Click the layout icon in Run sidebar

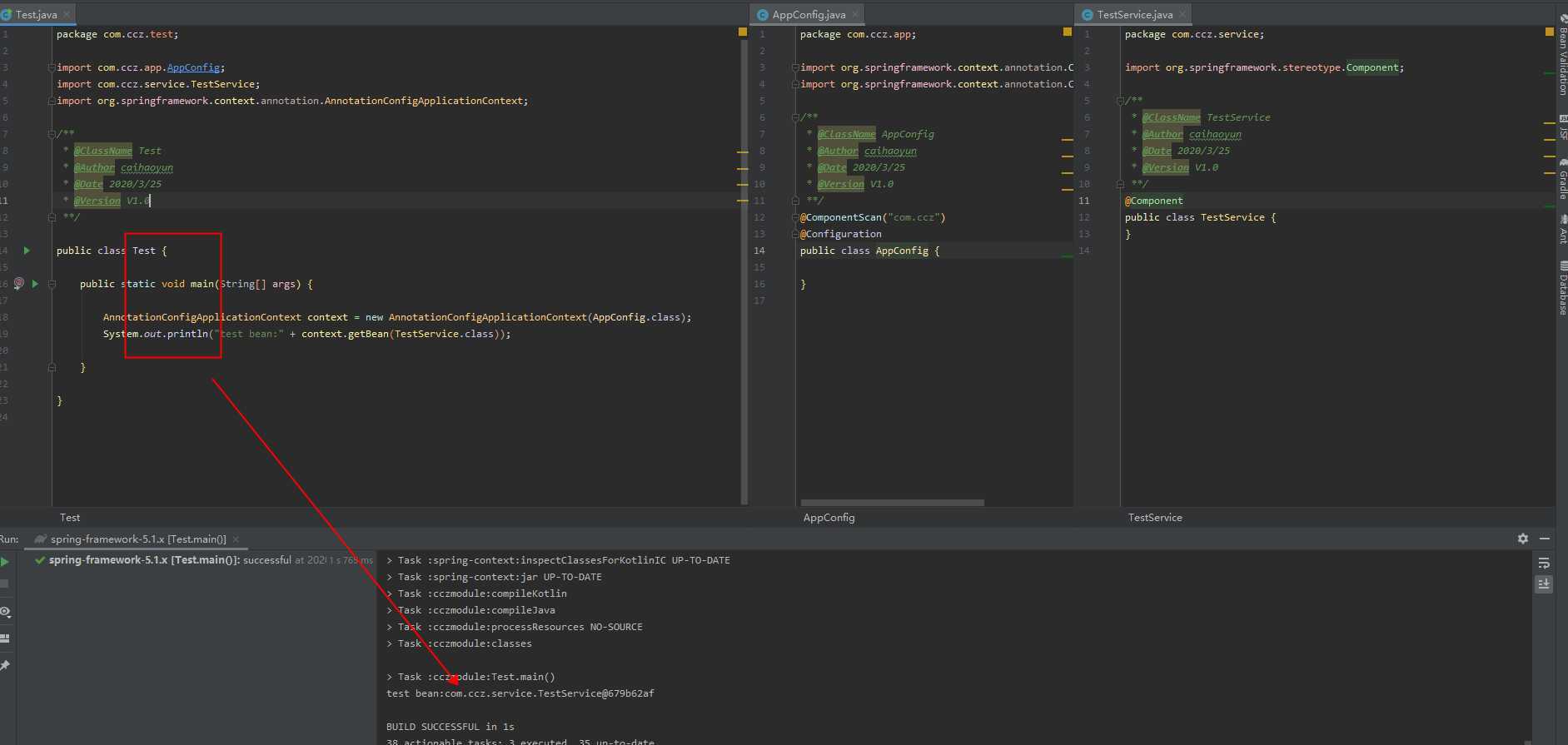(x=4, y=638)
